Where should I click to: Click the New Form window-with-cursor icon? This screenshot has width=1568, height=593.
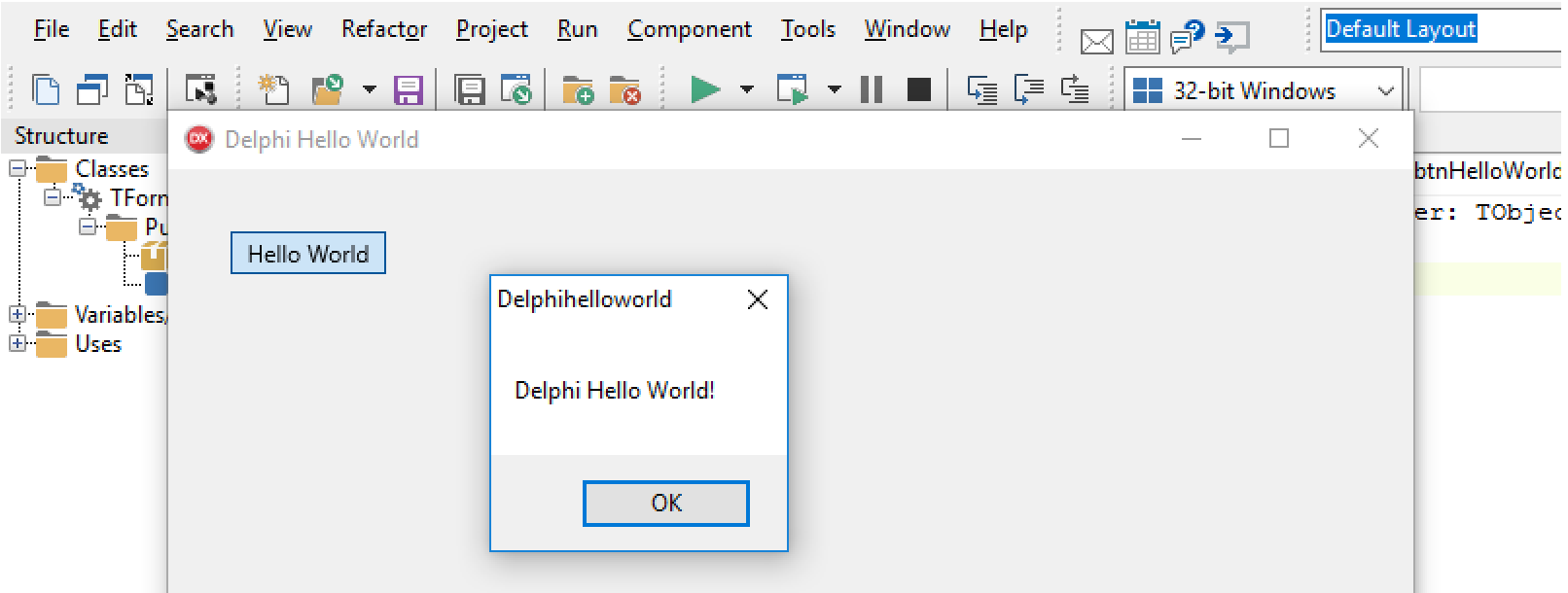[201, 90]
